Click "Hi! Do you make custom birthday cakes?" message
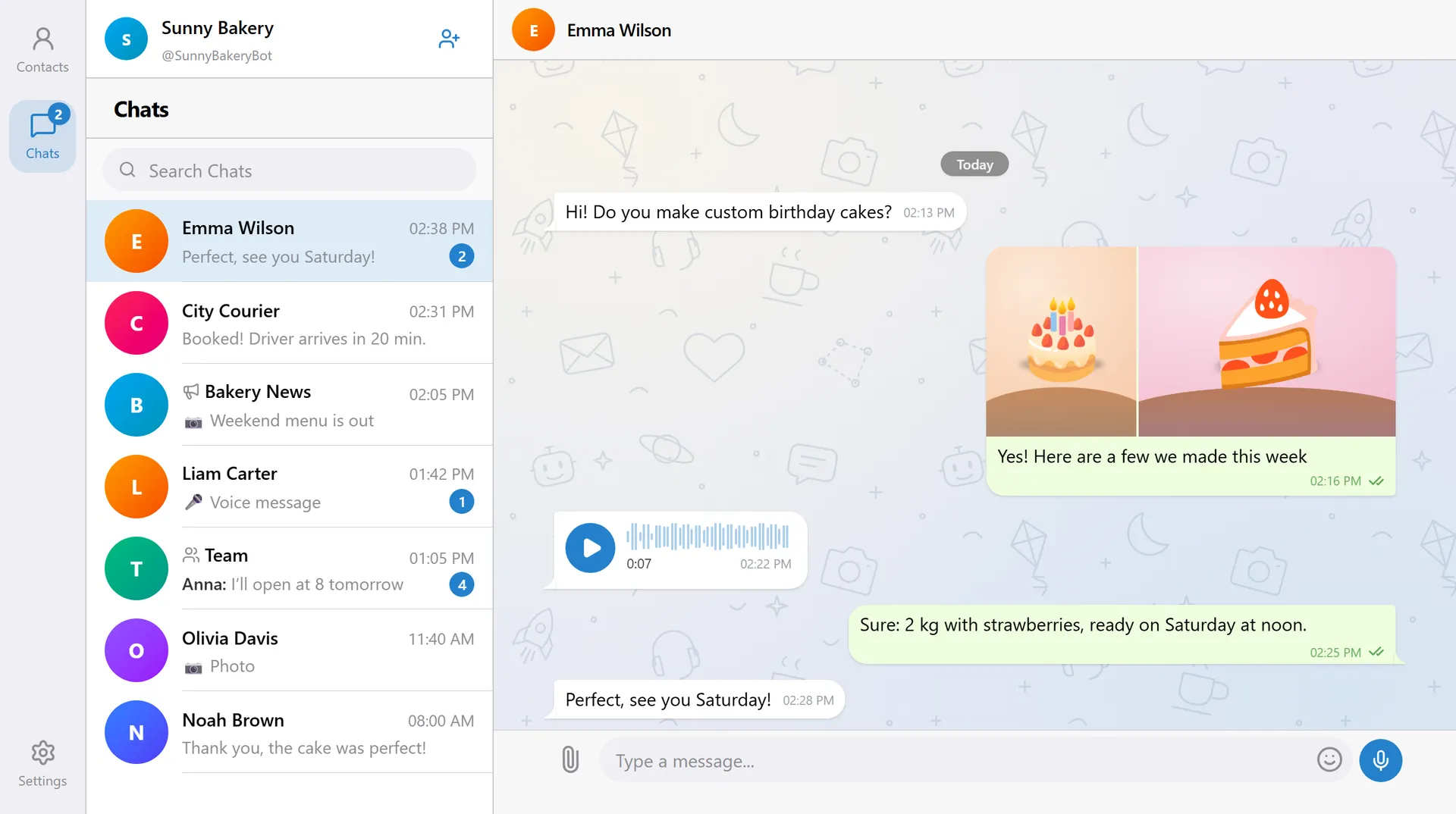This screenshot has width=1456, height=814. pos(760,212)
